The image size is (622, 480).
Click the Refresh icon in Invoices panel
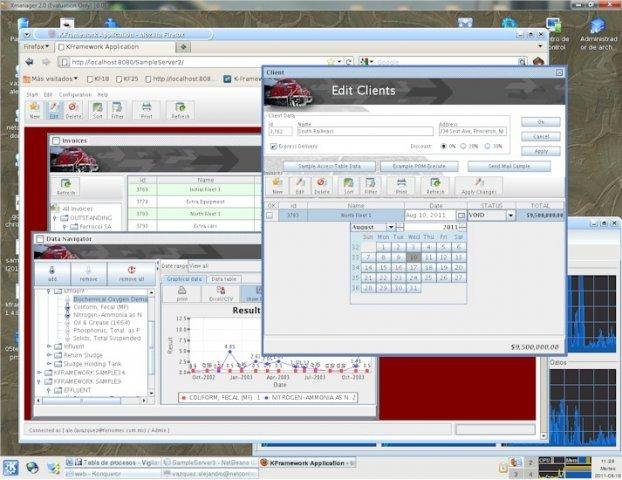pos(66,187)
